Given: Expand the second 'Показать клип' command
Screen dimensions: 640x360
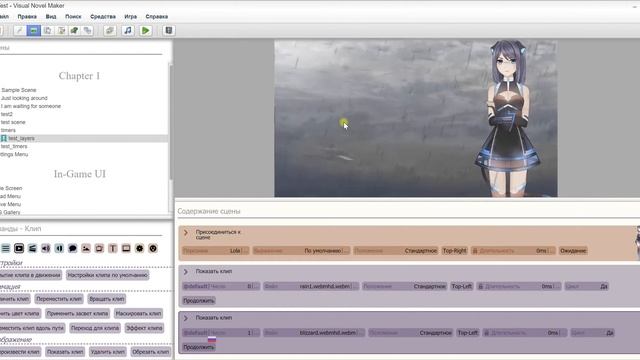Looking at the screenshot, I should 186,318.
